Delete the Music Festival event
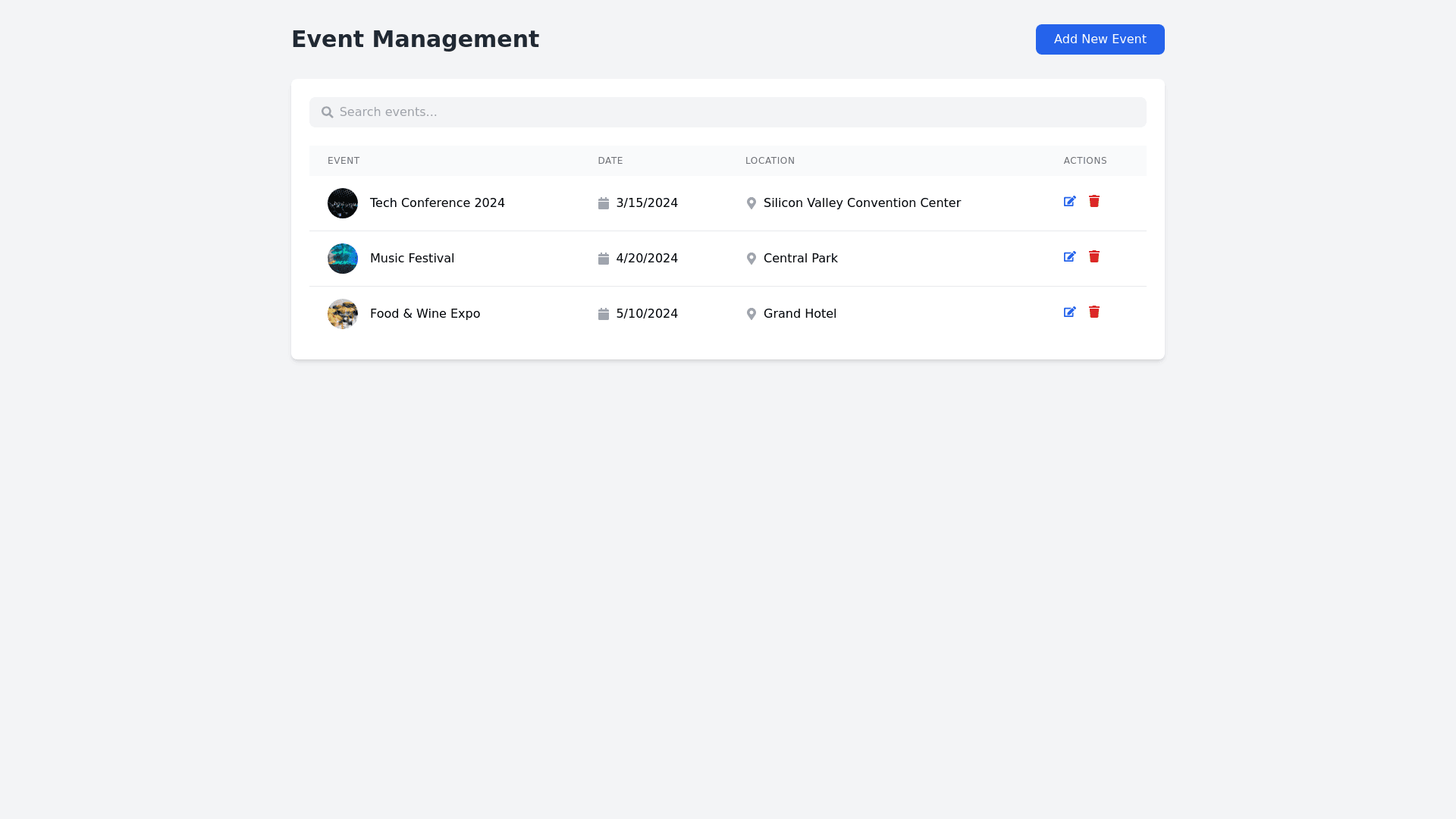The height and width of the screenshot is (819, 1456). pyautogui.click(x=1094, y=256)
